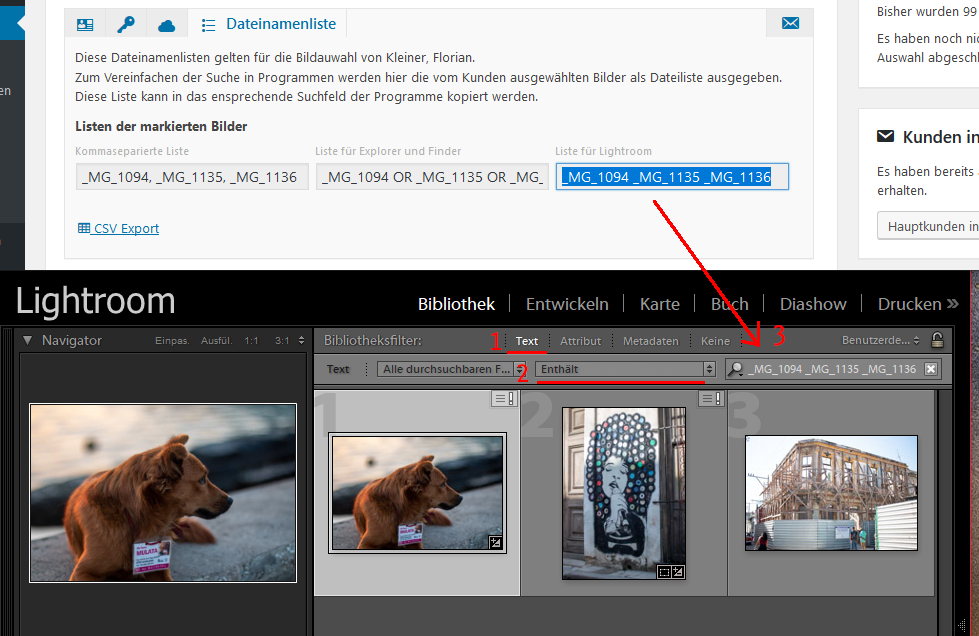979x636 pixels.
Task: Open the cloud icon tab
Action: 167,24
